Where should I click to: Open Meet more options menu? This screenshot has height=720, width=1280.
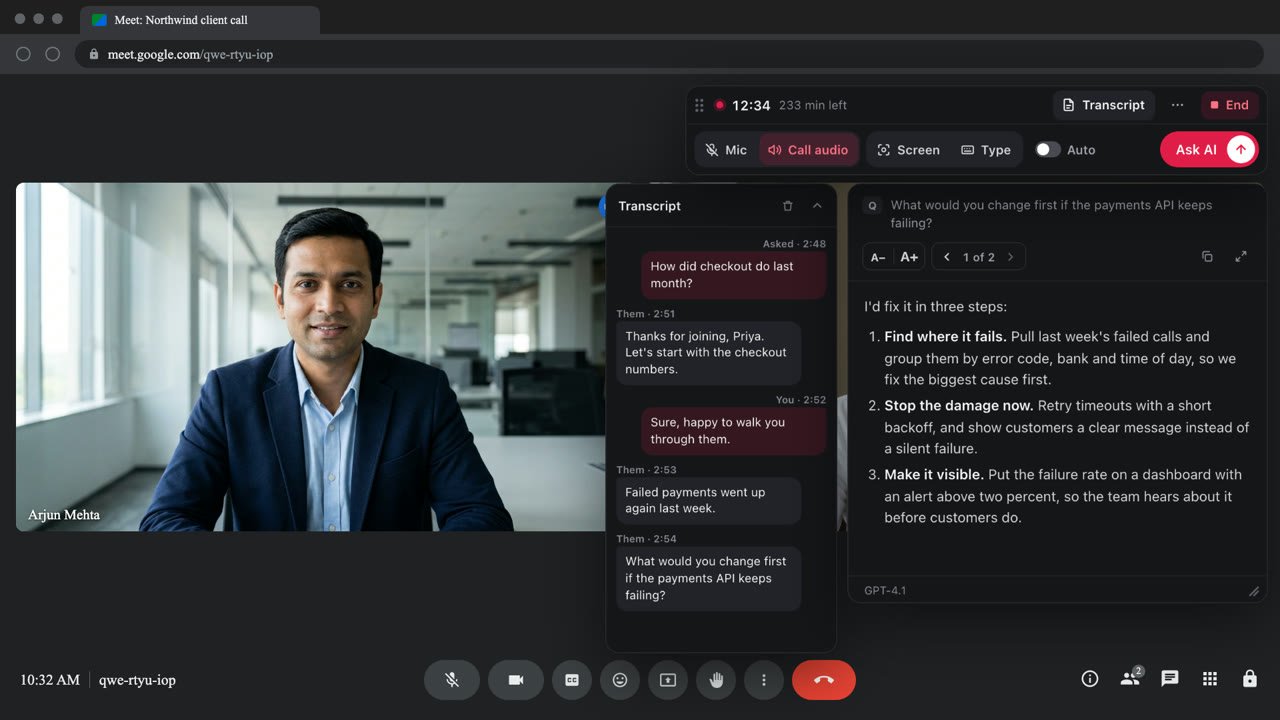(x=764, y=680)
